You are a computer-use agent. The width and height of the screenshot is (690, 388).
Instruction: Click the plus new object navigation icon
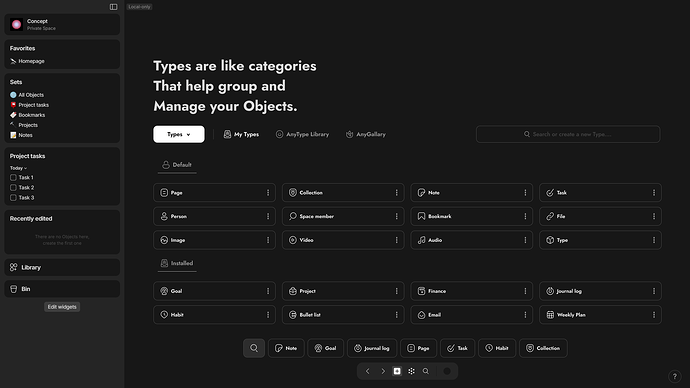click(397, 371)
